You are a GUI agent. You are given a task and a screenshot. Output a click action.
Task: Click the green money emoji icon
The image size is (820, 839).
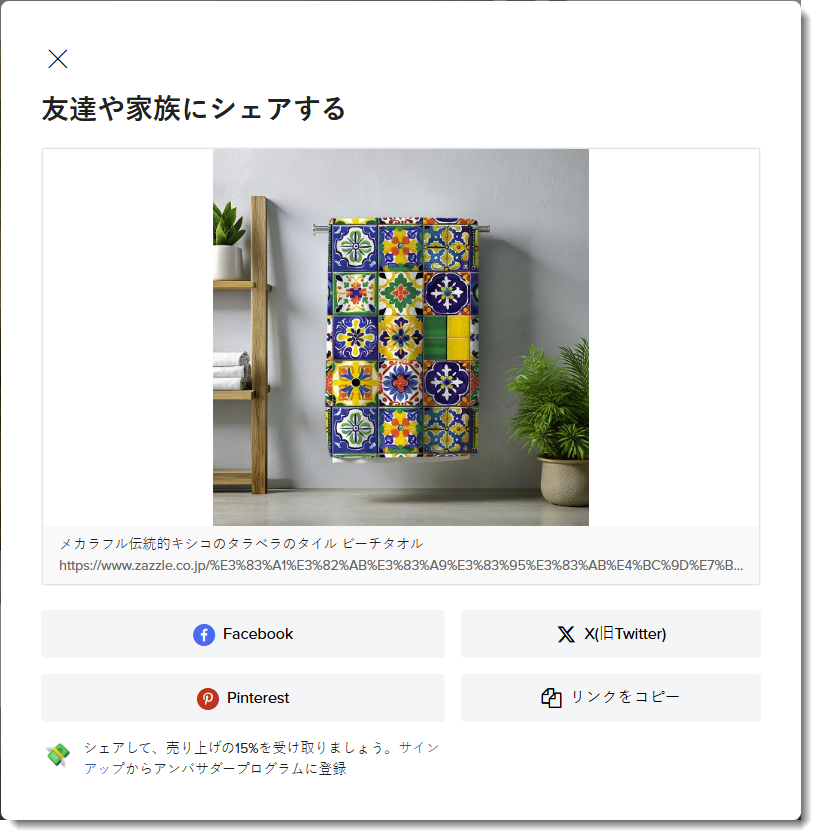[58, 755]
